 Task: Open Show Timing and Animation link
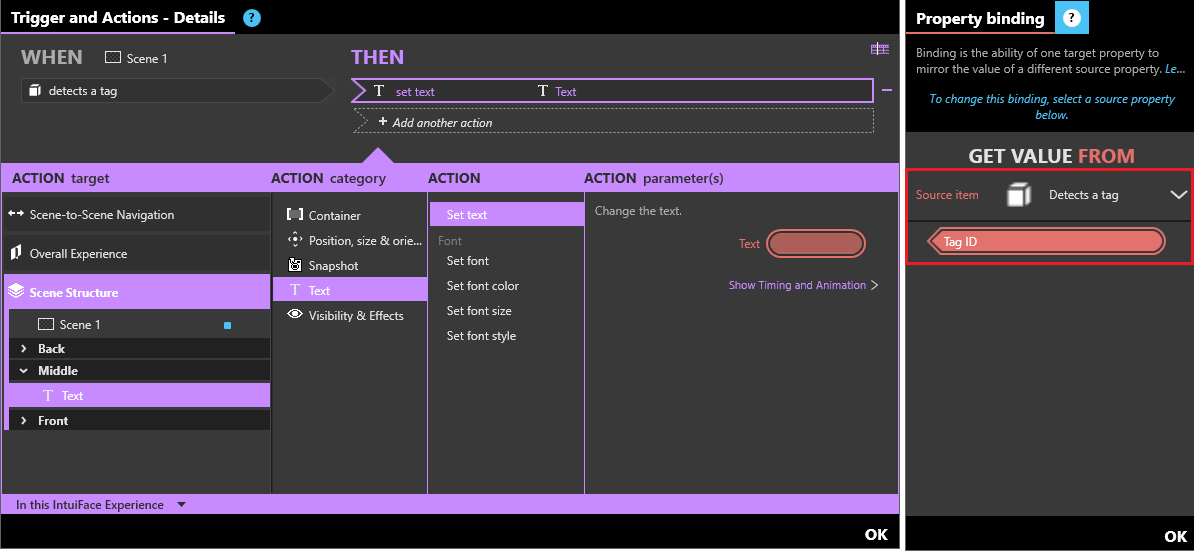[803, 286]
